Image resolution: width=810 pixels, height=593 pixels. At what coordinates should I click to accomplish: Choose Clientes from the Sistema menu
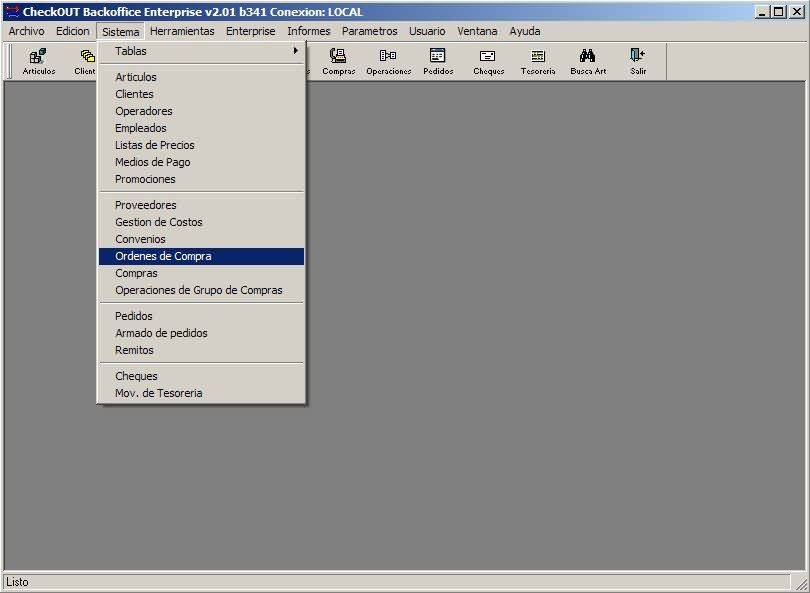tap(201, 94)
